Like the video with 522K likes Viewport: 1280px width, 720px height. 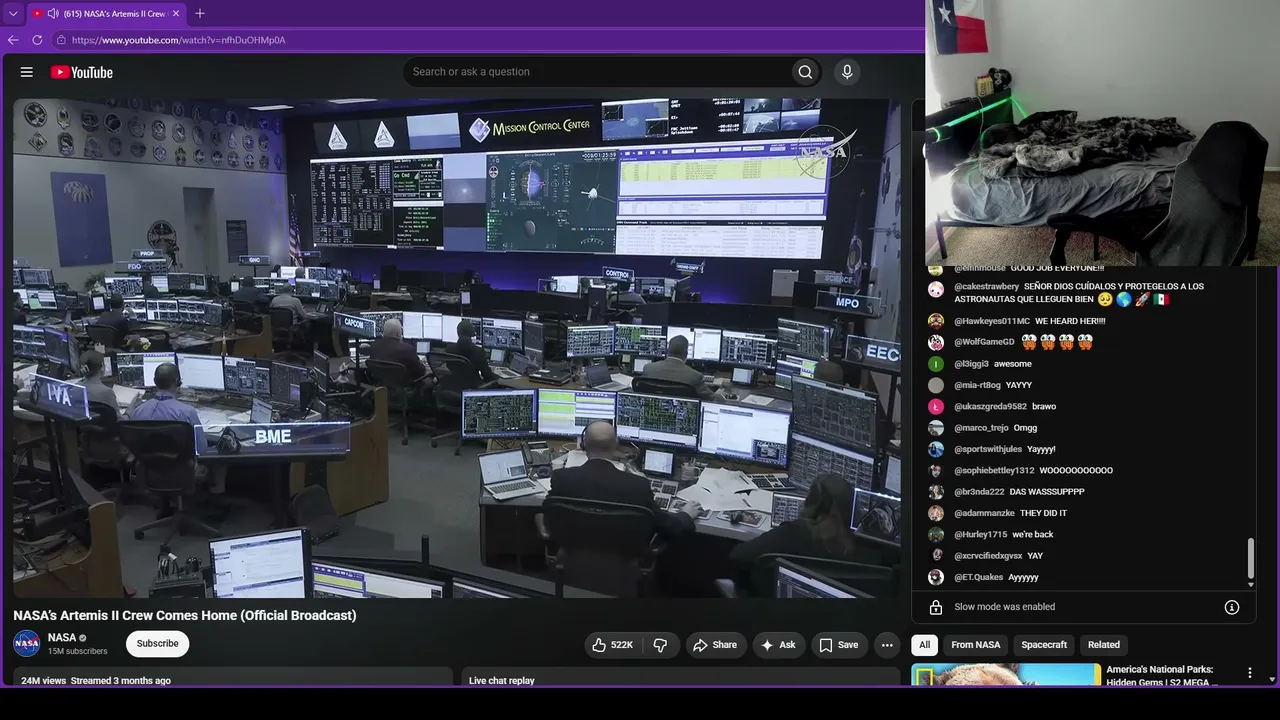612,645
